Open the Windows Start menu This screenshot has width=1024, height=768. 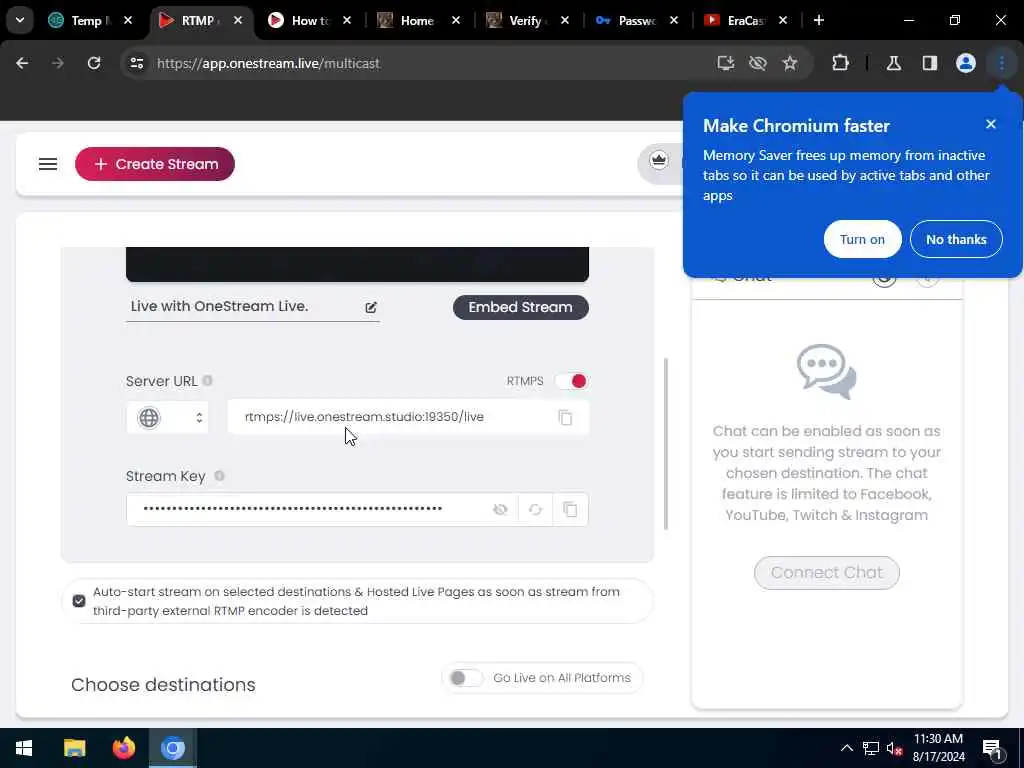click(x=24, y=748)
